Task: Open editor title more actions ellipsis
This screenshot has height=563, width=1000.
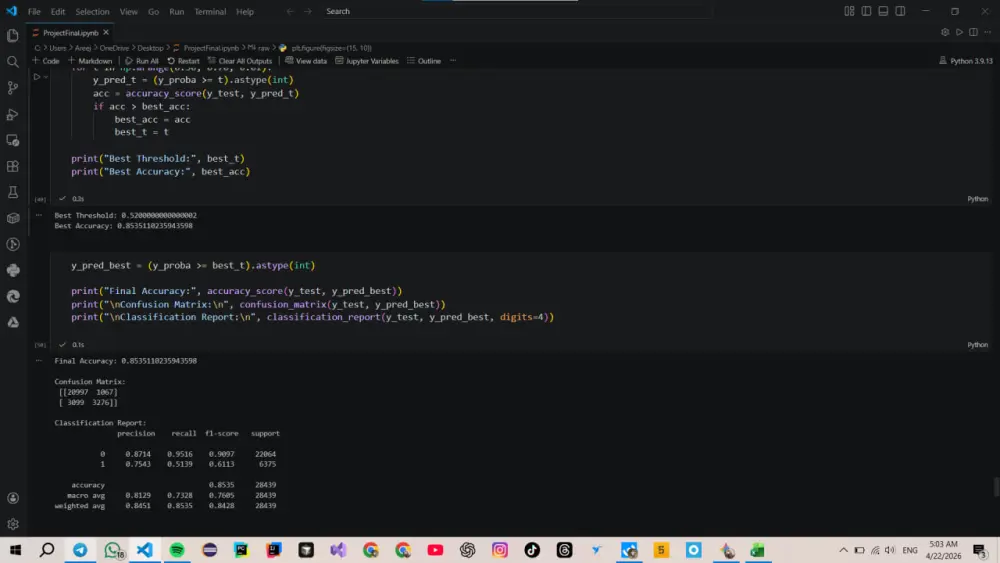Action: point(988,33)
